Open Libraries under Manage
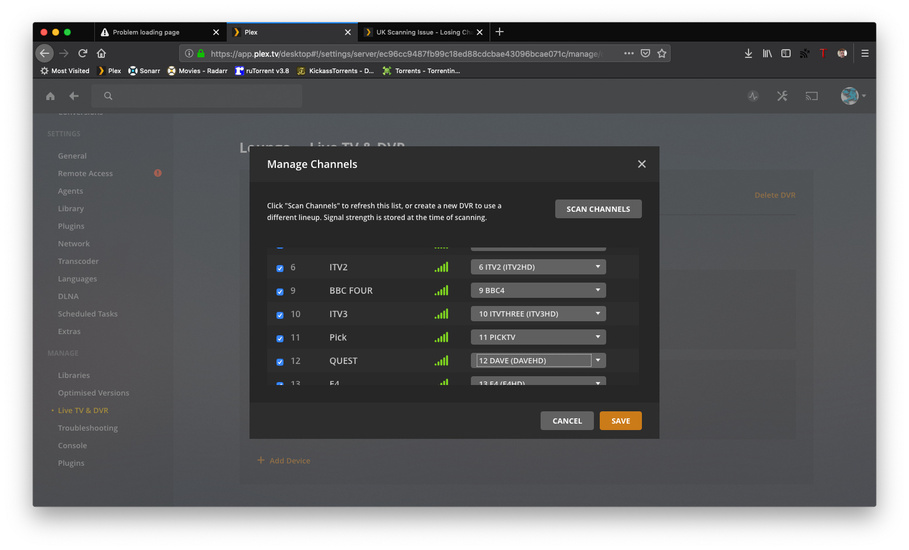The width and height of the screenshot is (909, 550). pos(74,375)
